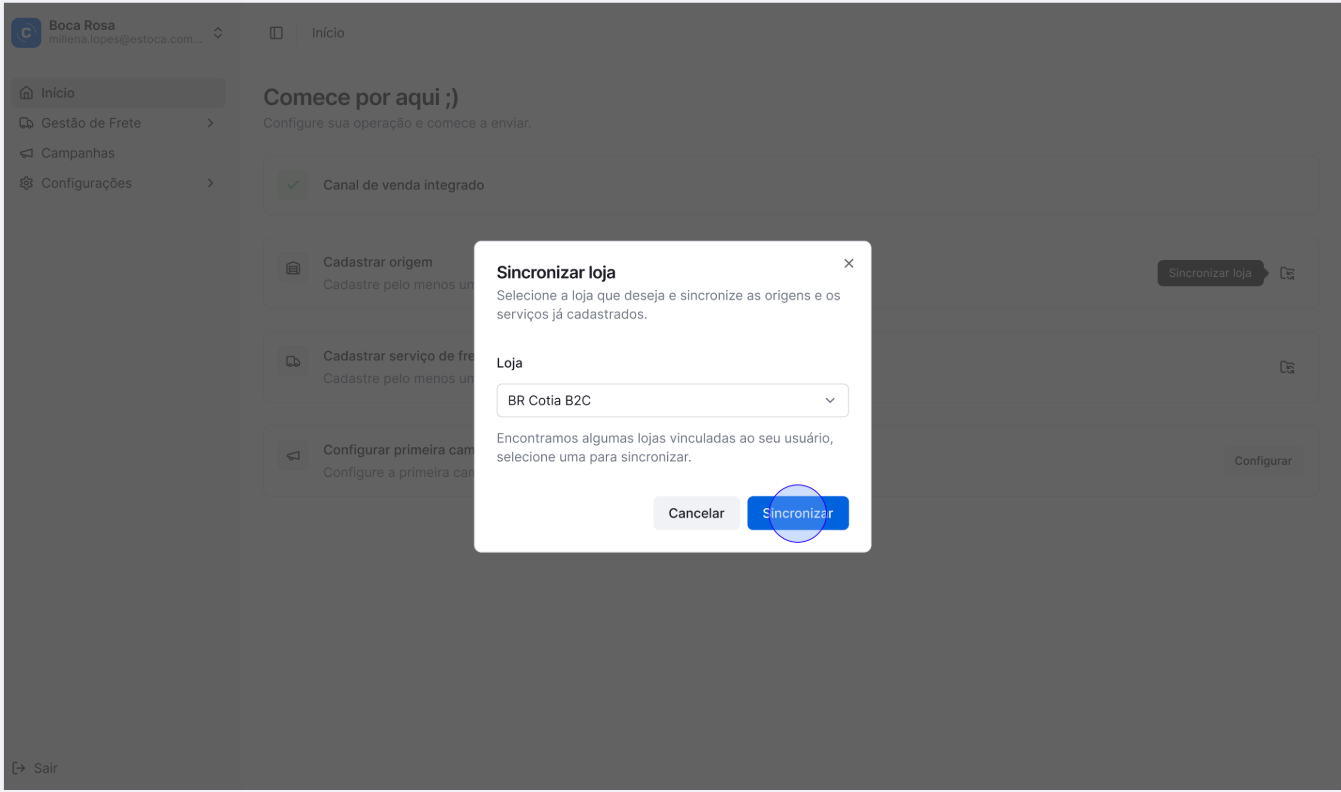Image resolution: width=1341 pixels, height=792 pixels.
Task: Select Início in the sidebar
Action: (x=58, y=93)
